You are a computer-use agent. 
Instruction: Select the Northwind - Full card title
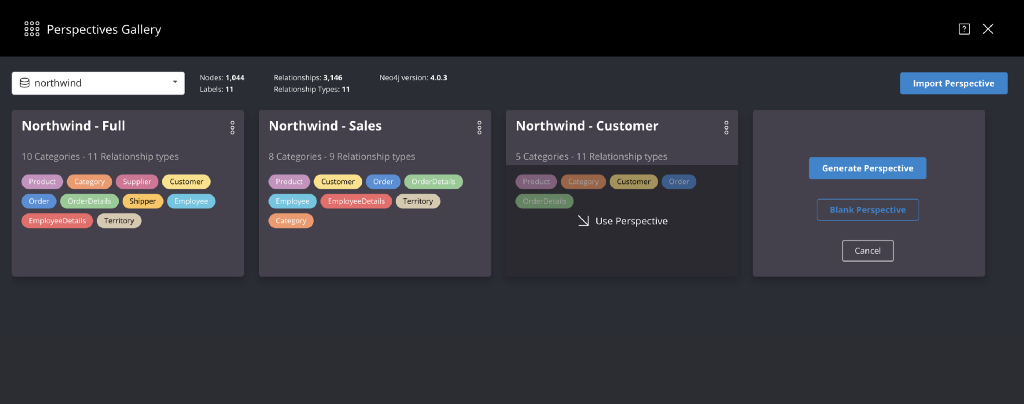(x=73, y=125)
